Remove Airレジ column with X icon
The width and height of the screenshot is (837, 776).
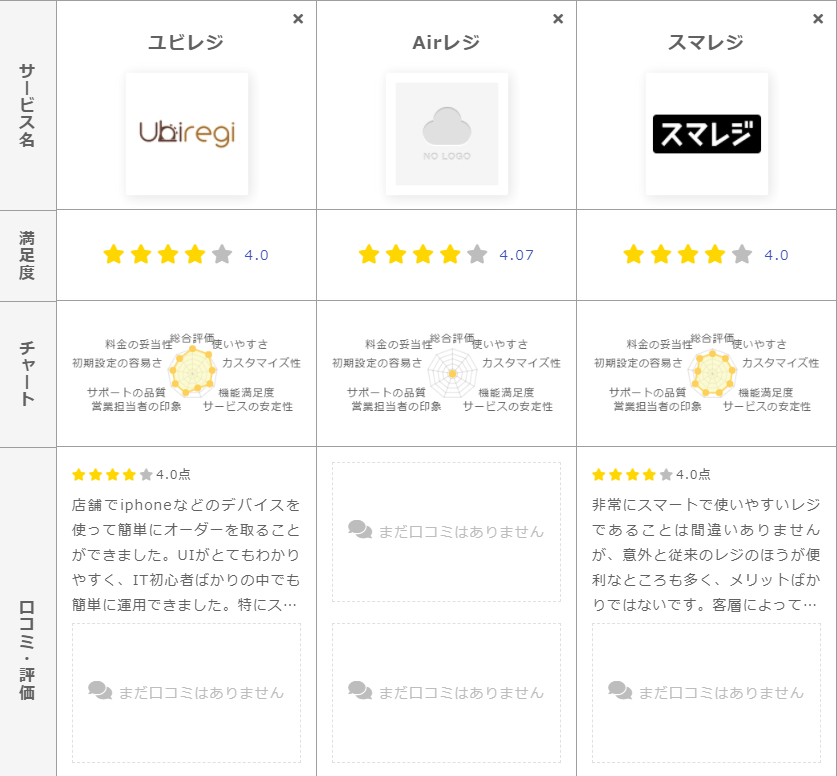pyautogui.click(x=558, y=19)
